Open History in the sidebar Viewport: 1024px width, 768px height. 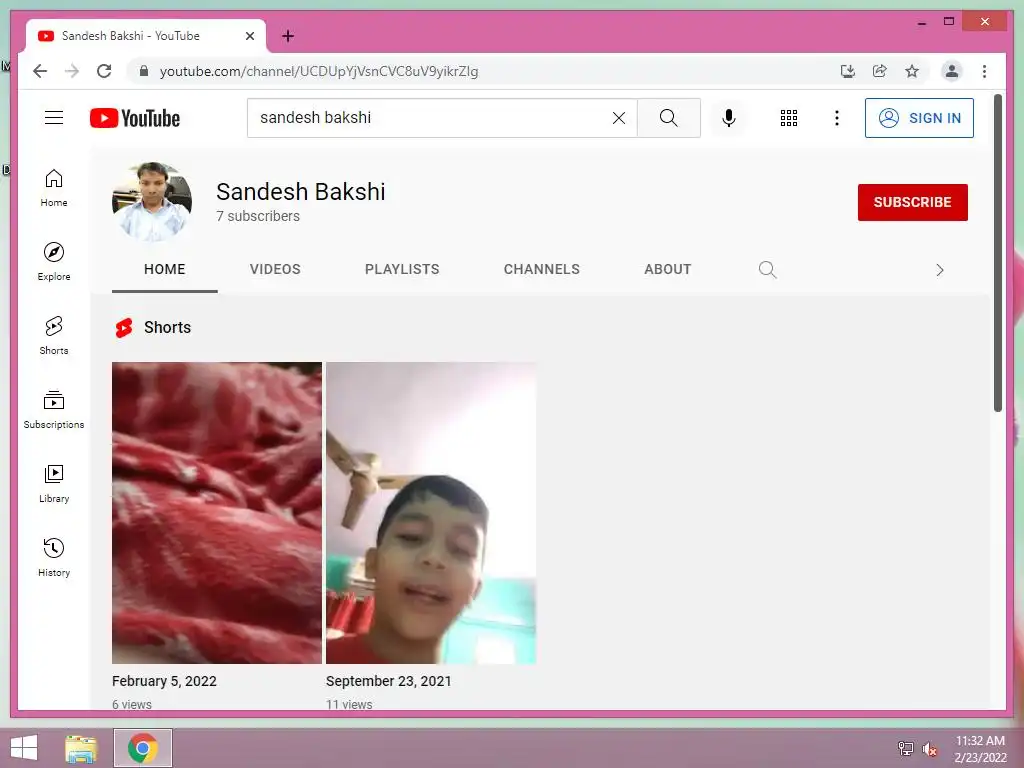click(x=54, y=557)
